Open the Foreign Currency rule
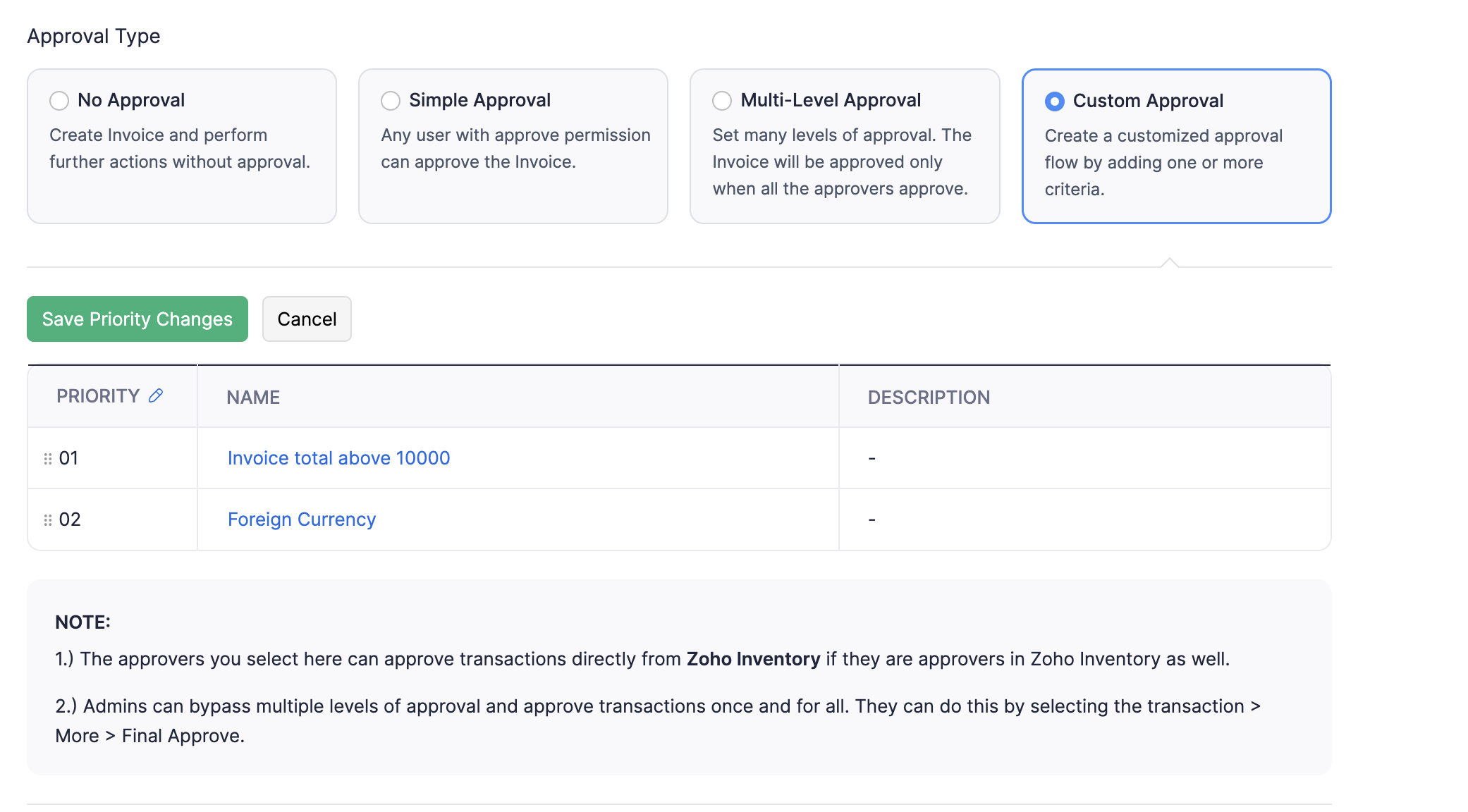The height and width of the screenshot is (812, 1468). click(301, 519)
